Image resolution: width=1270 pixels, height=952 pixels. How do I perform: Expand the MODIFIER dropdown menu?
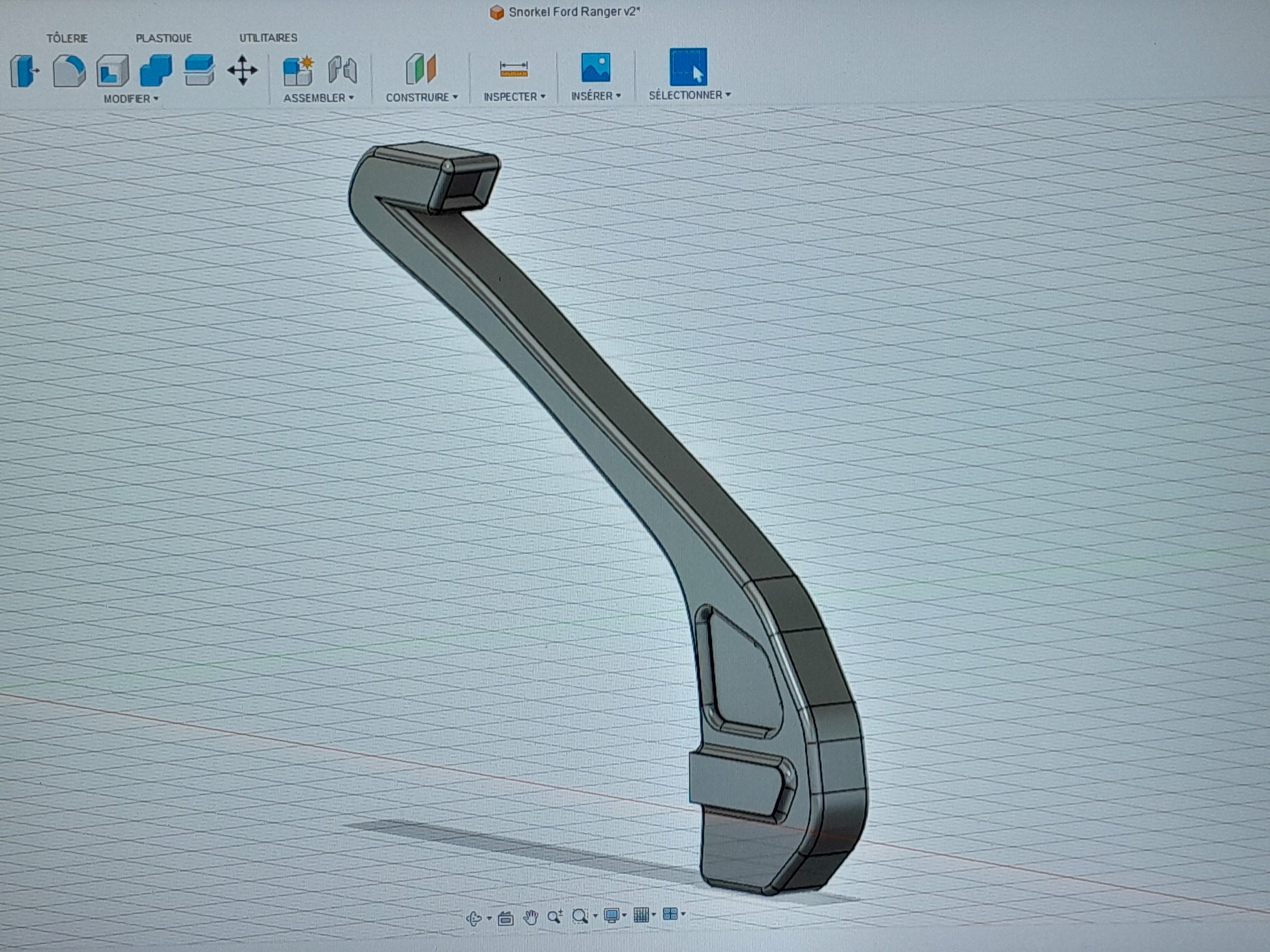tap(131, 99)
